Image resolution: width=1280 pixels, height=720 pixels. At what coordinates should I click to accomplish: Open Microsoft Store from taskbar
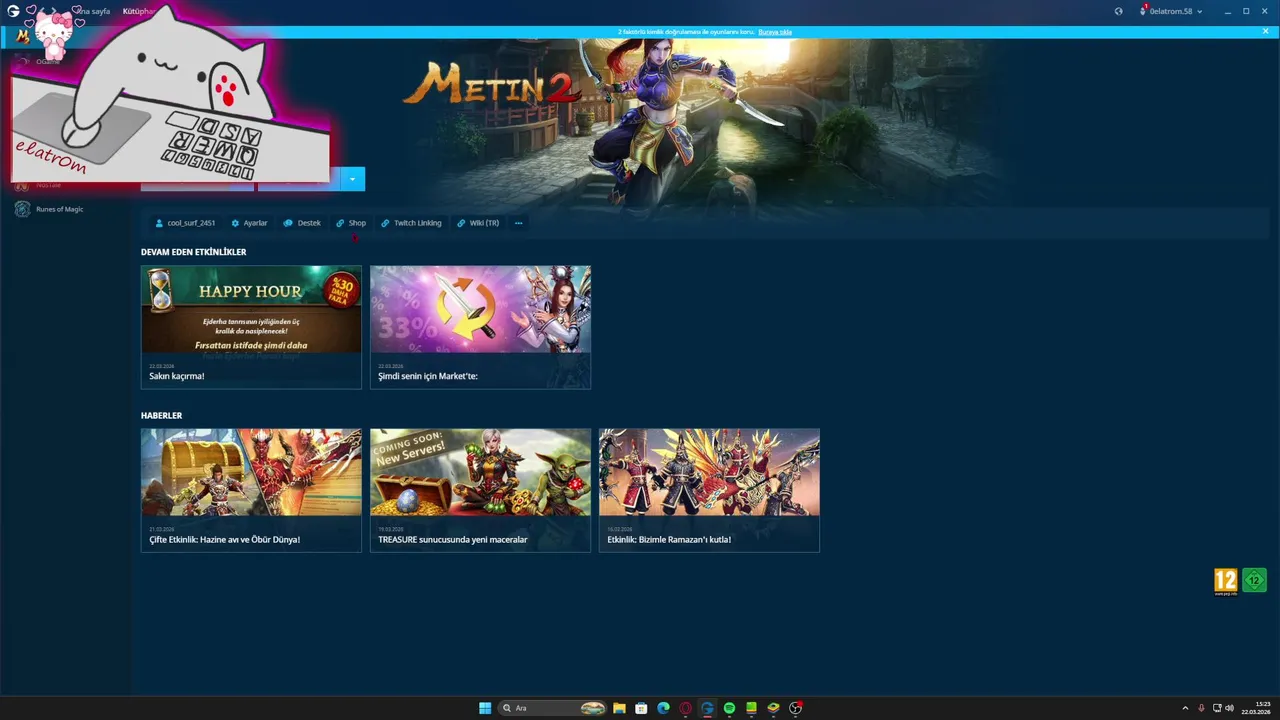click(641, 708)
